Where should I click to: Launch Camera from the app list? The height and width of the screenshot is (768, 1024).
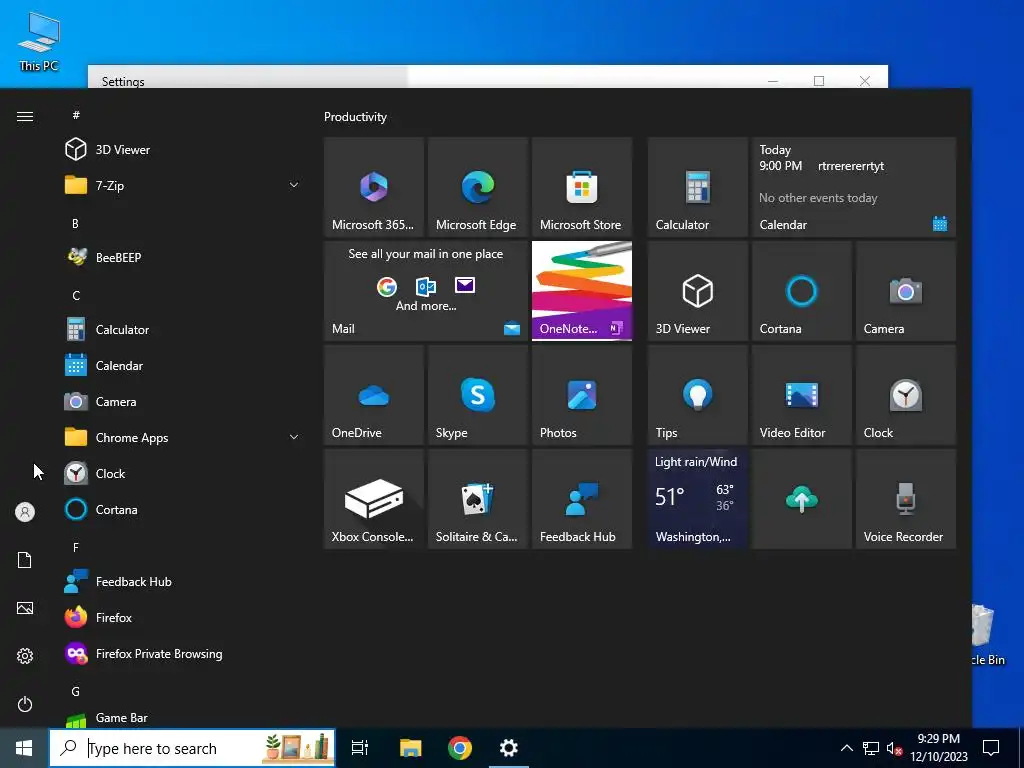[x=183, y=401]
